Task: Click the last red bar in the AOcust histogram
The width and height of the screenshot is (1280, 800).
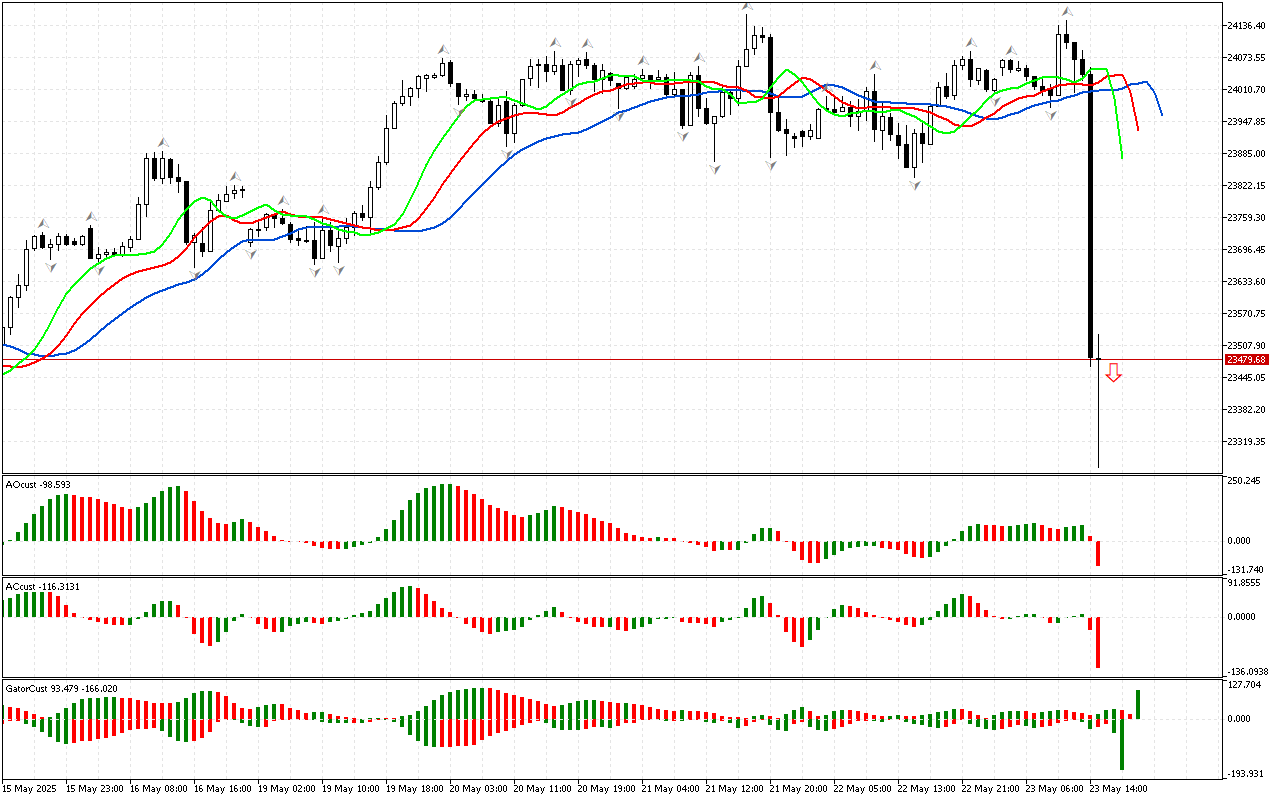Action: [x=1098, y=553]
